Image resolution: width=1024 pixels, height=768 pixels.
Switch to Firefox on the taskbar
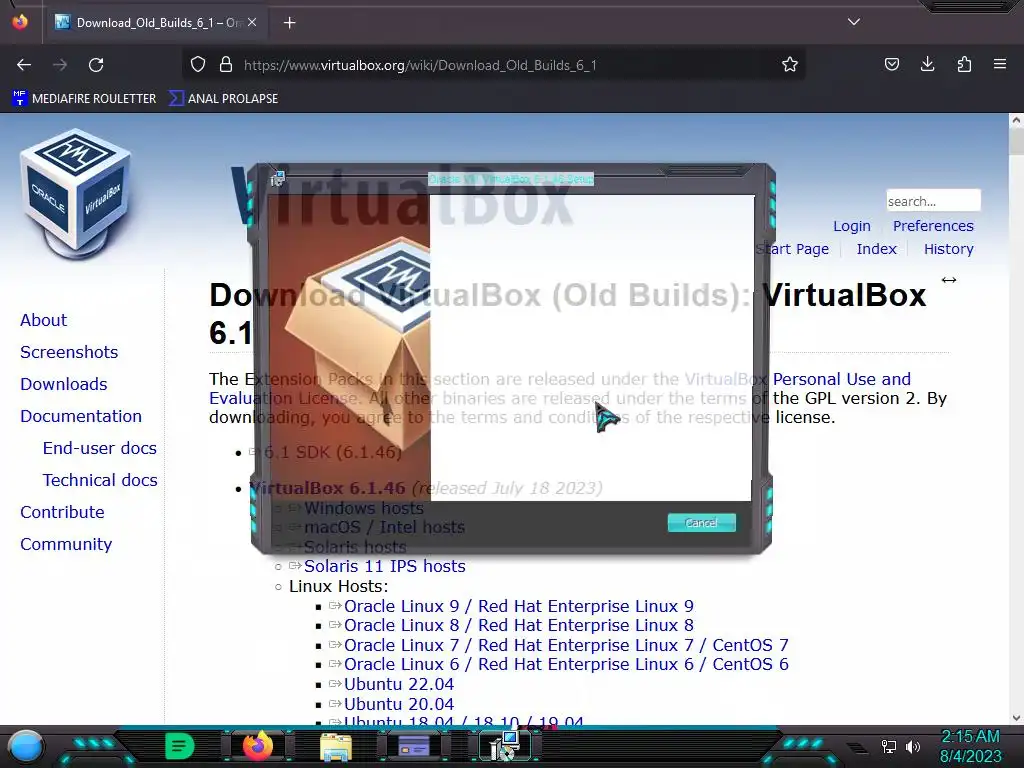257,746
